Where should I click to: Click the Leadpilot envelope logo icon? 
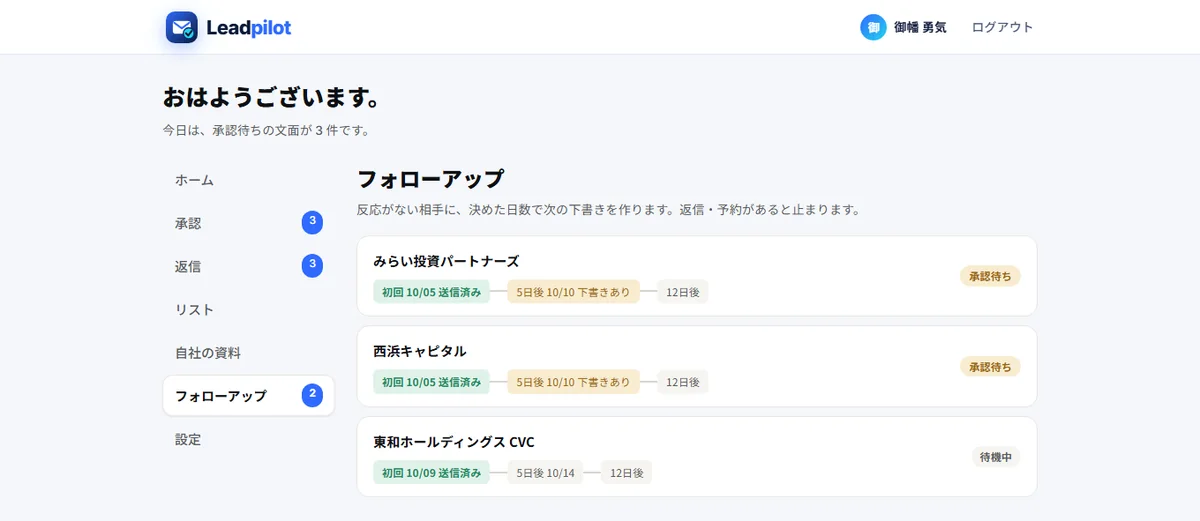coord(182,28)
